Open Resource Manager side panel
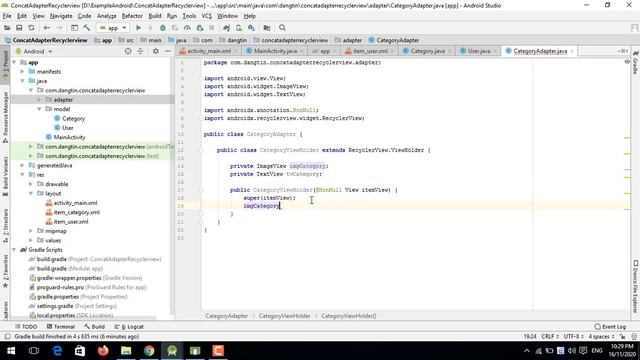 click(x=5, y=118)
